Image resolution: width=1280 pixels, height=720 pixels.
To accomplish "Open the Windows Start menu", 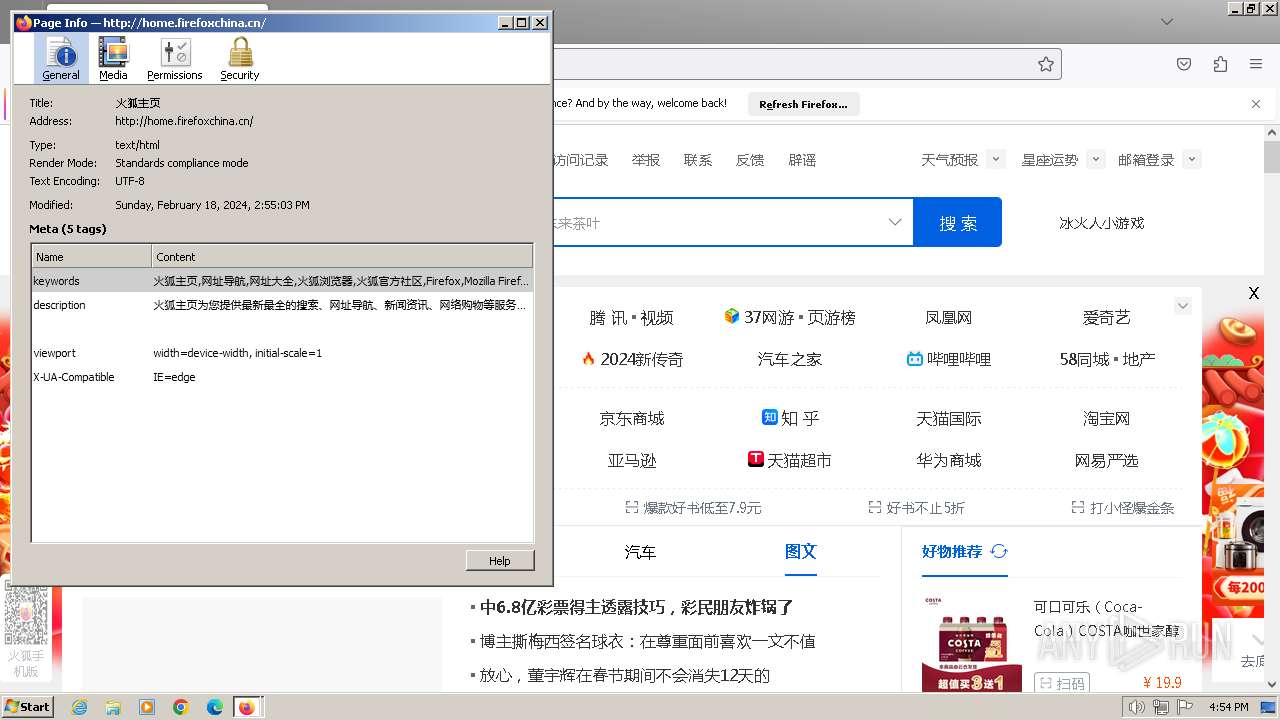I will point(28,706).
